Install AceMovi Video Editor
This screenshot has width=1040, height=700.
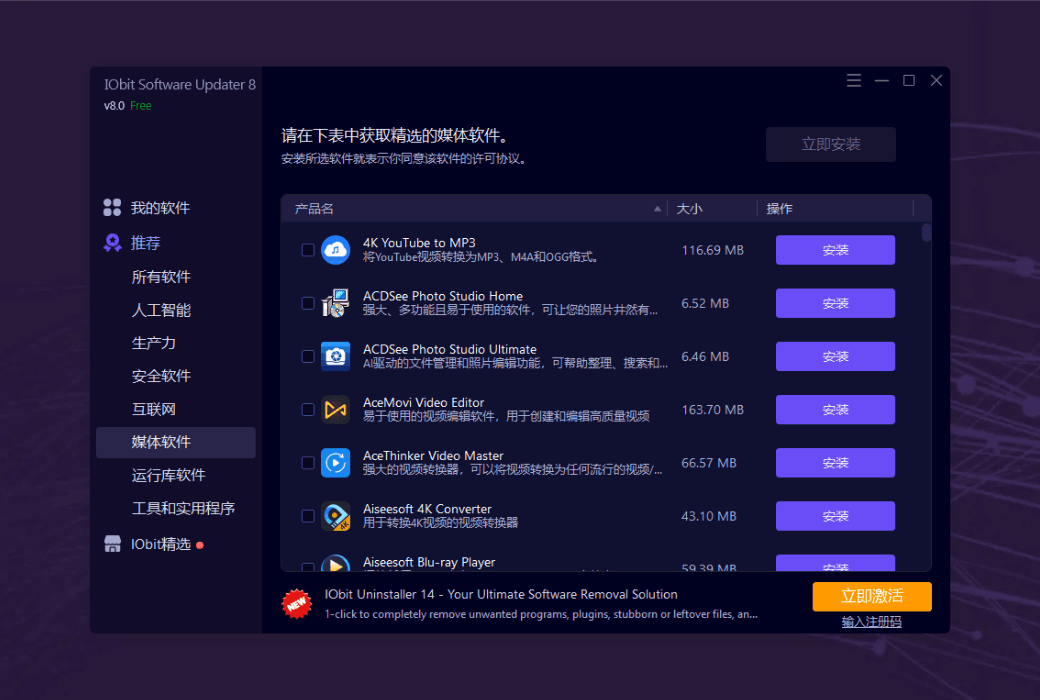pyautogui.click(x=835, y=409)
